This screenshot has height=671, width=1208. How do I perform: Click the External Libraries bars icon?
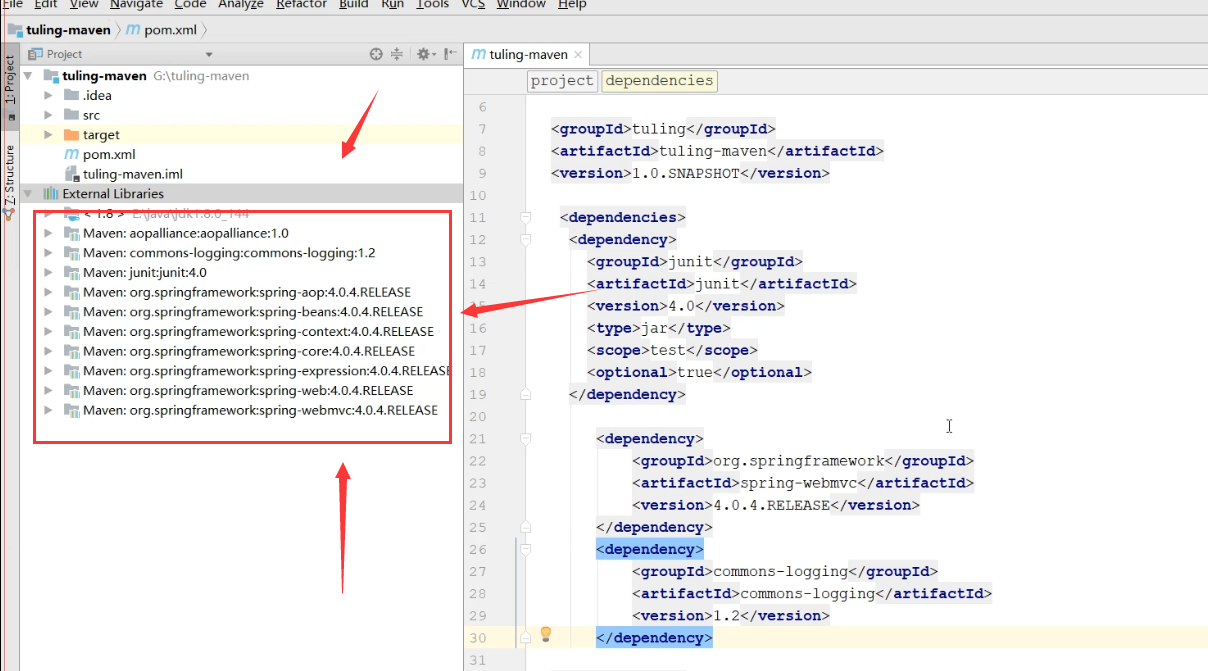(x=51, y=194)
